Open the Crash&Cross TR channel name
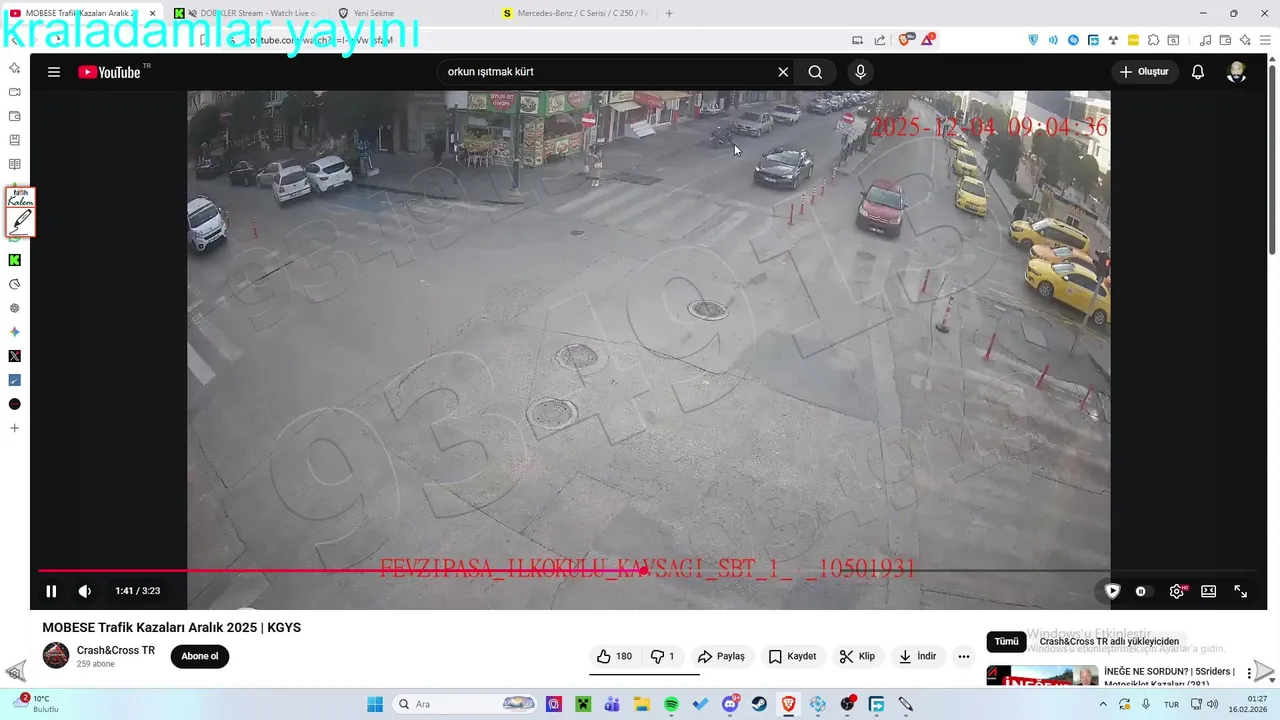This screenshot has width=1280, height=720. [x=116, y=650]
